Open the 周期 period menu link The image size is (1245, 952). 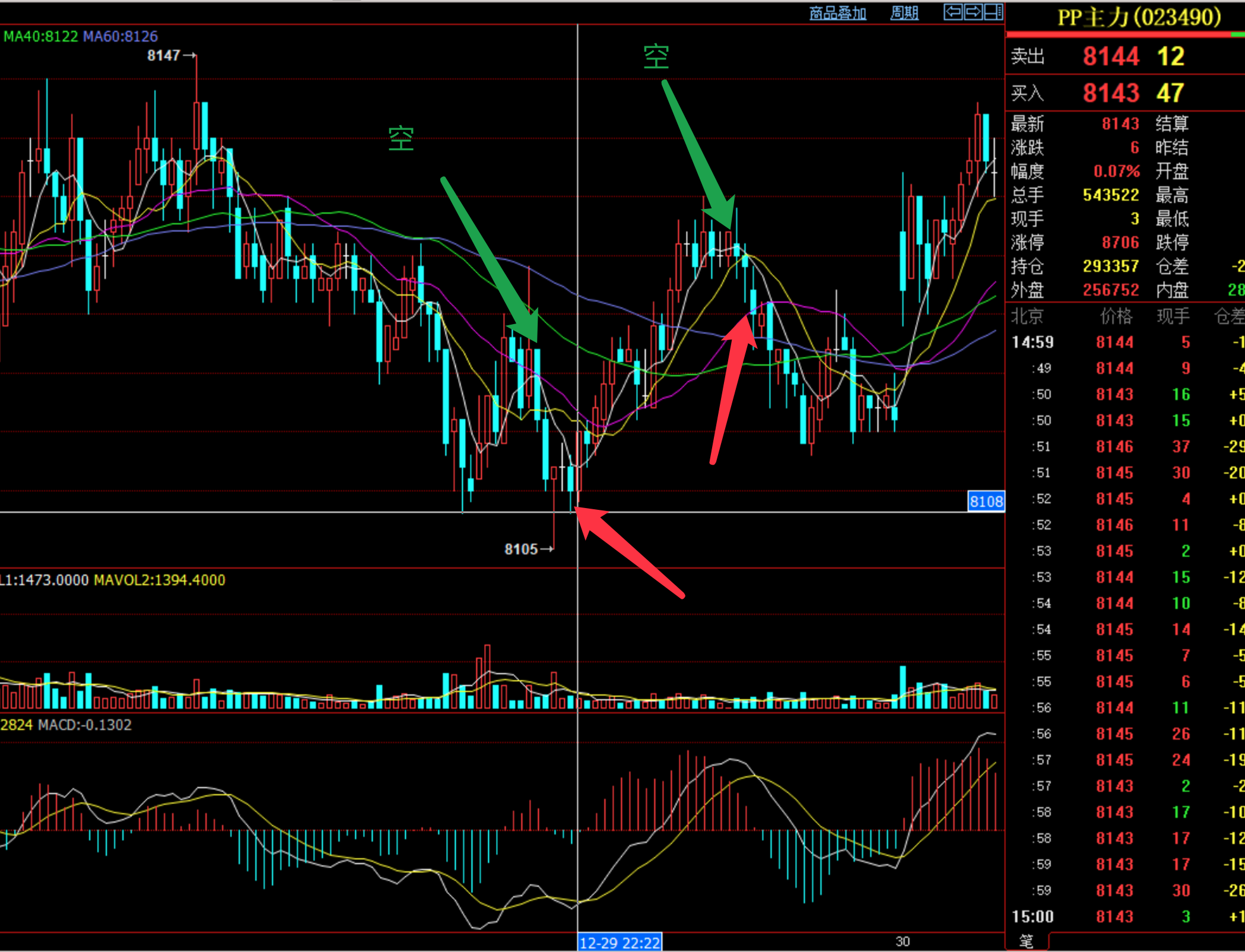[x=904, y=13]
